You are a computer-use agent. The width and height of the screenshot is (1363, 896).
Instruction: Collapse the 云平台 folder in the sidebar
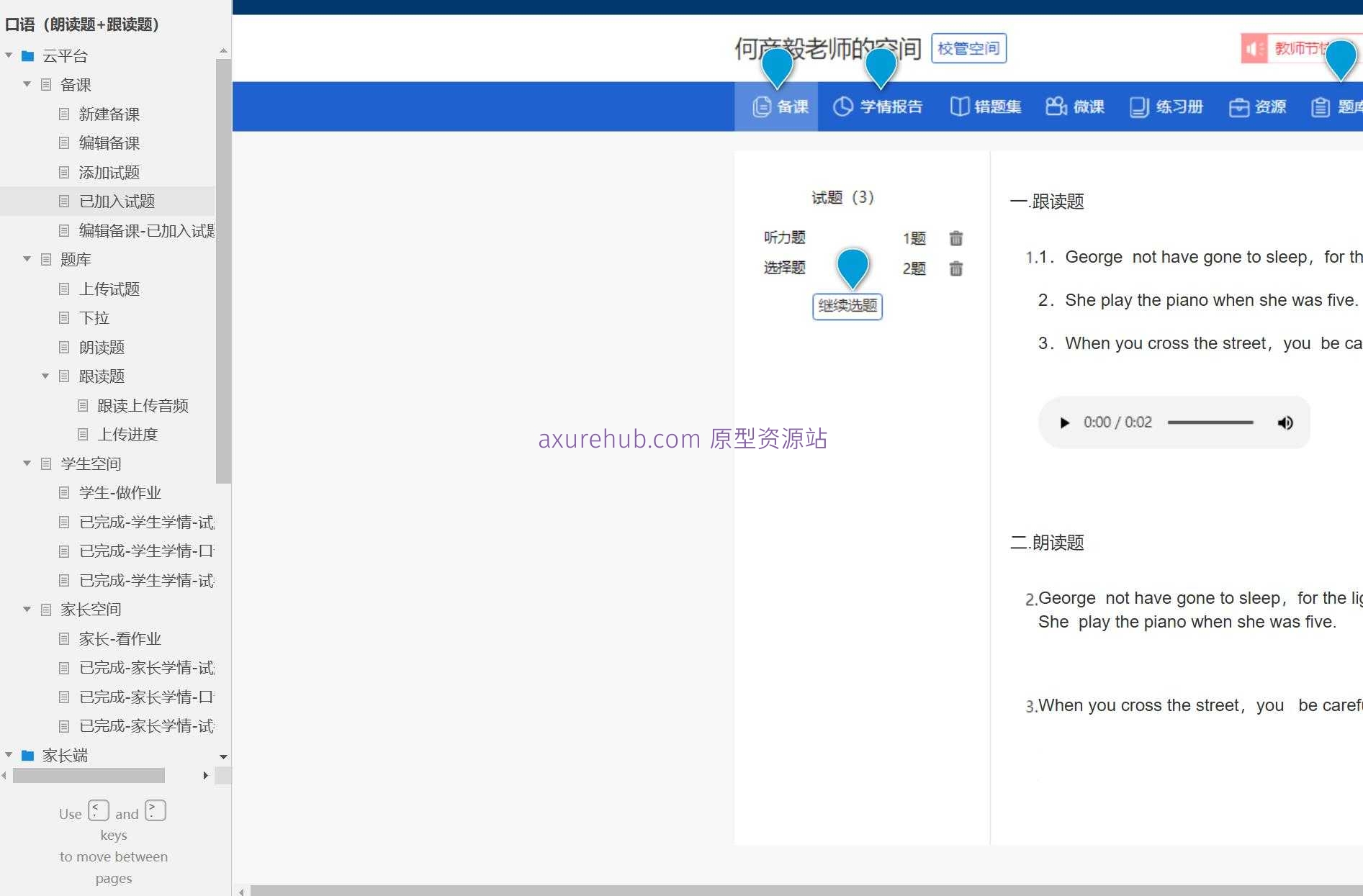click(9, 55)
